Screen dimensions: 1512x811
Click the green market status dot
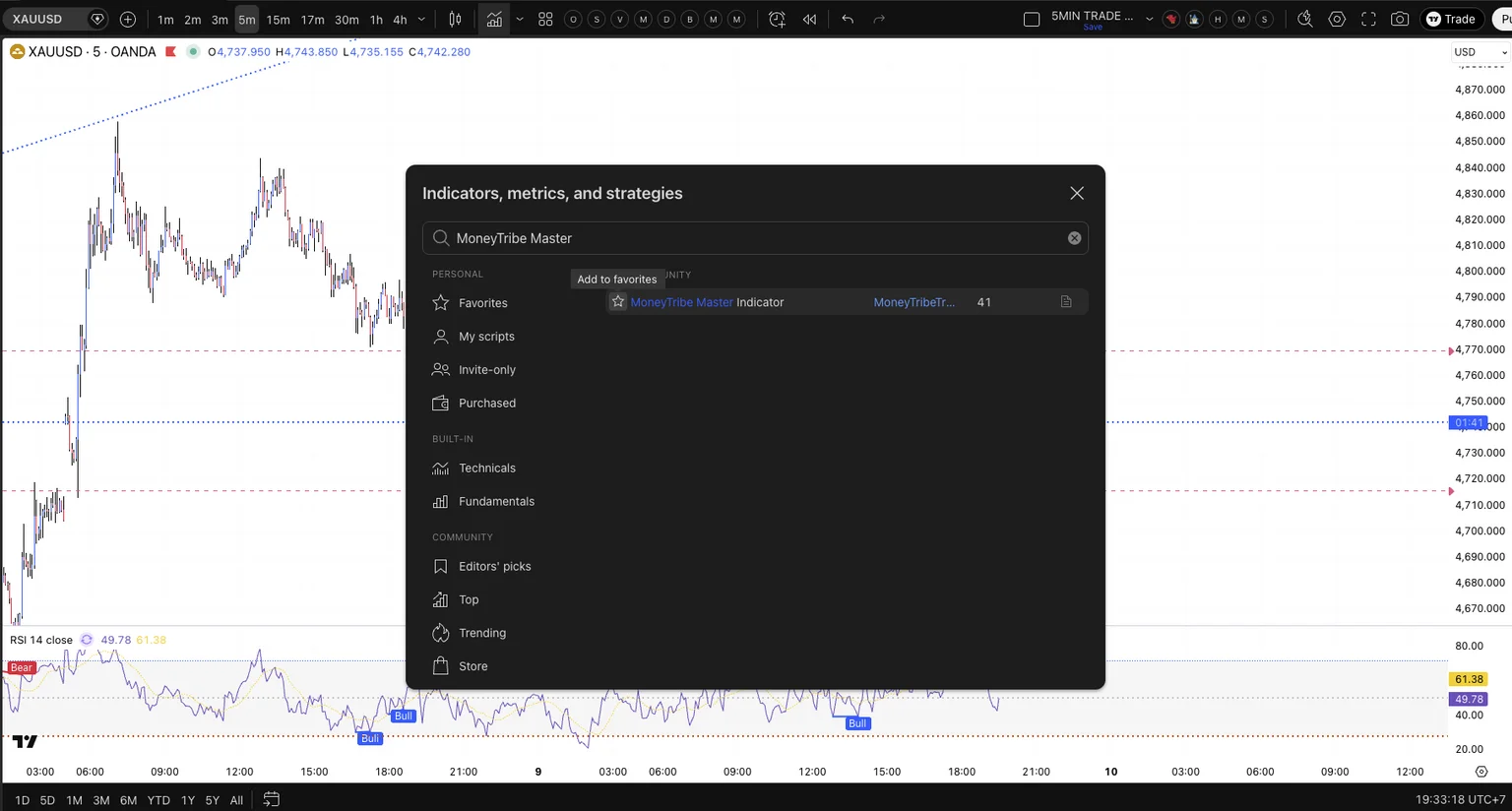coord(193,51)
